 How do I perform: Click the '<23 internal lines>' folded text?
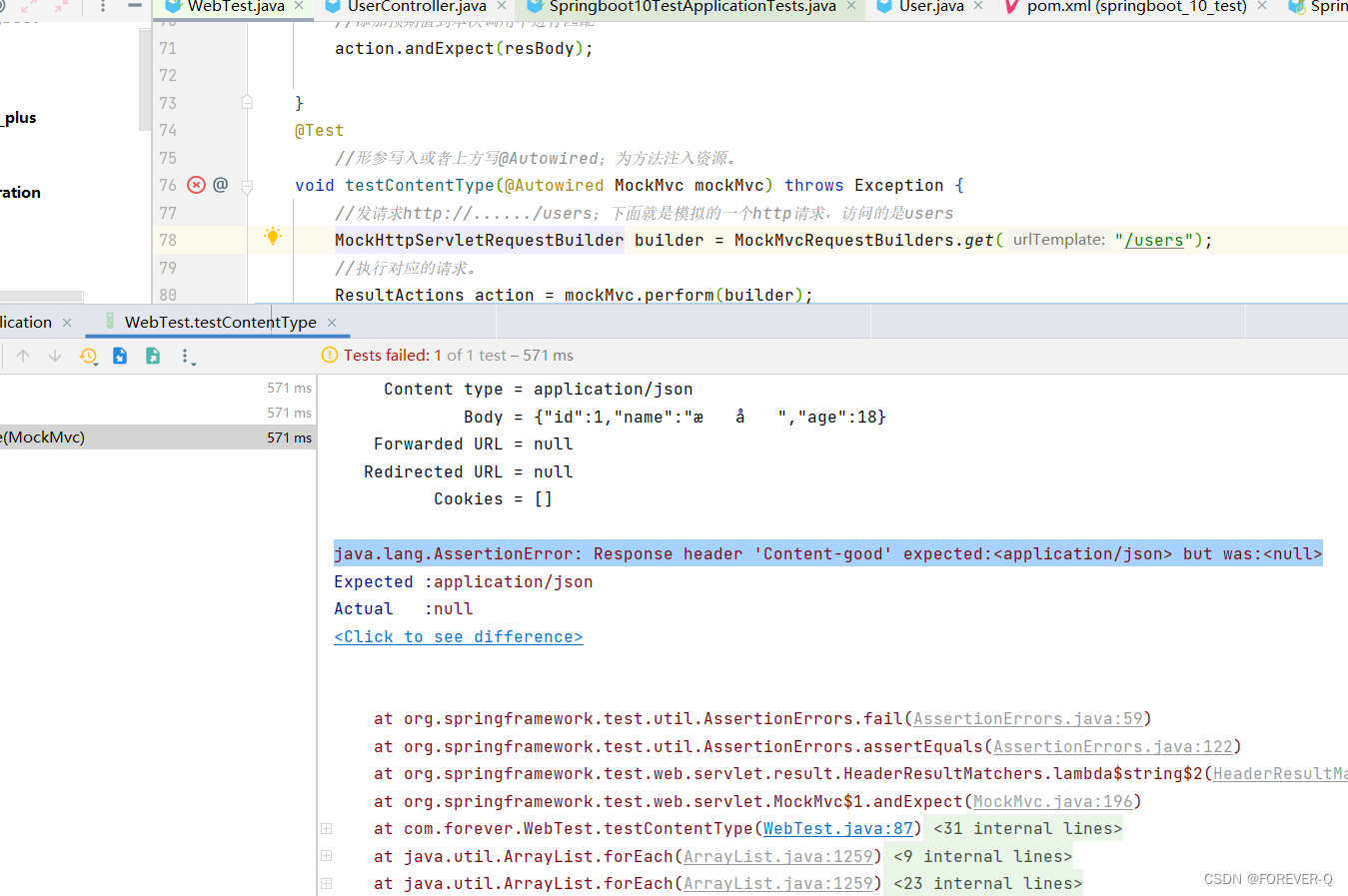(x=987, y=884)
